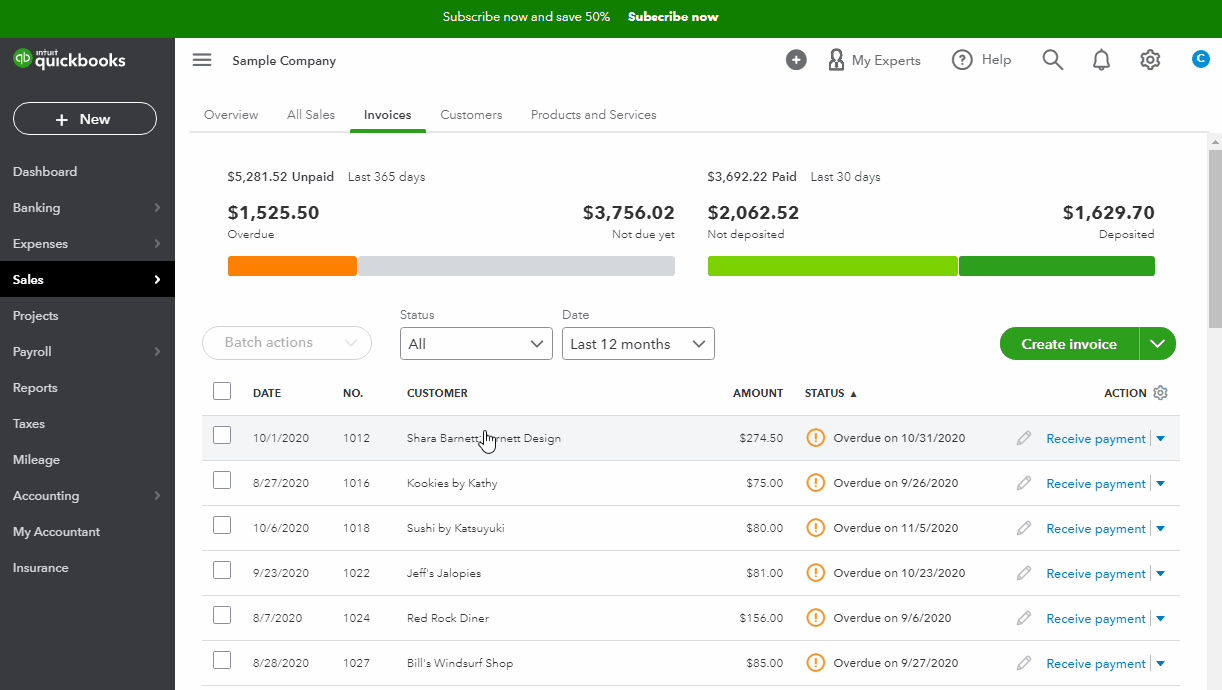Select checkbox for Bill's Windsurf Shop invoice
1222x690 pixels.
222,660
